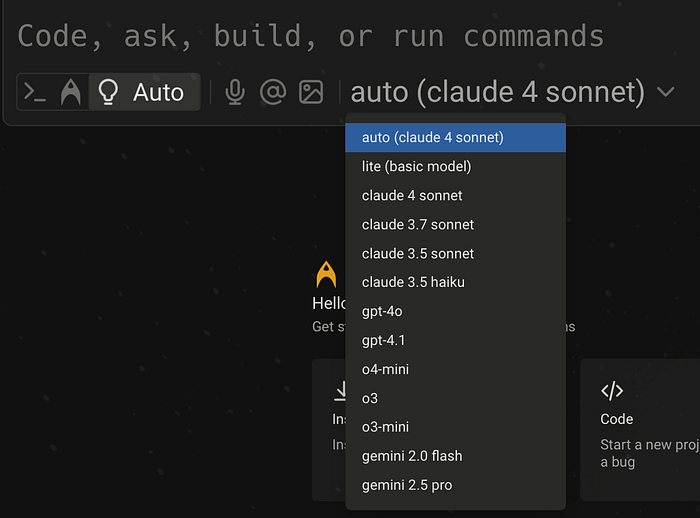Pick o3-mini in the dropdown
This screenshot has height=518, width=700.
tap(455, 427)
